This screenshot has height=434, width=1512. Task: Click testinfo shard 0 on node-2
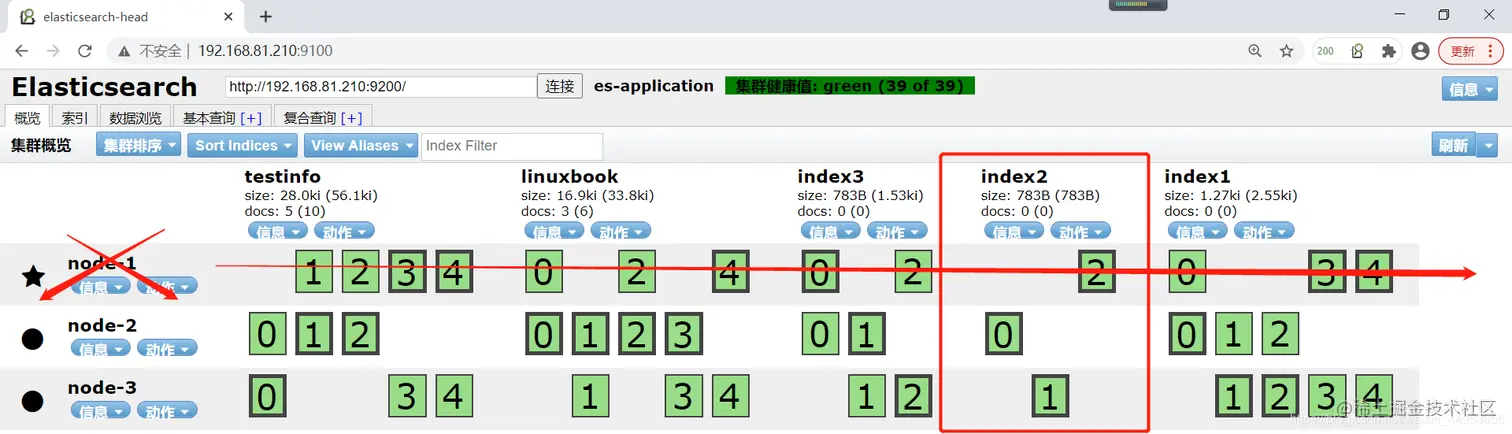(266, 334)
